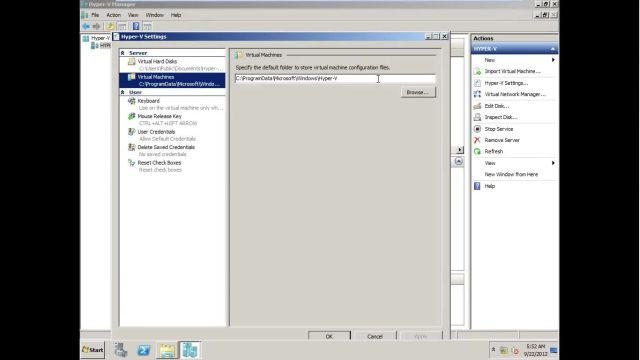
Task: Open the File menu
Action: (95, 15)
